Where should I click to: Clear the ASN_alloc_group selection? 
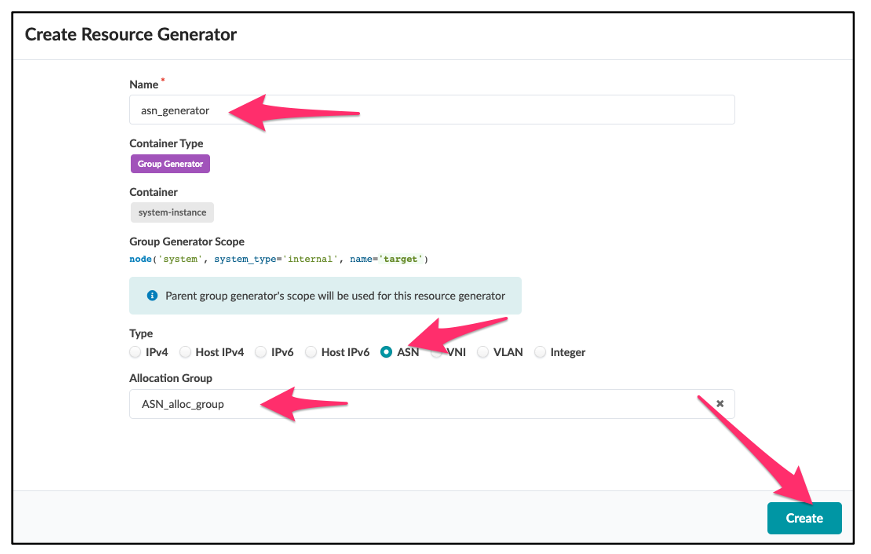[x=719, y=404]
